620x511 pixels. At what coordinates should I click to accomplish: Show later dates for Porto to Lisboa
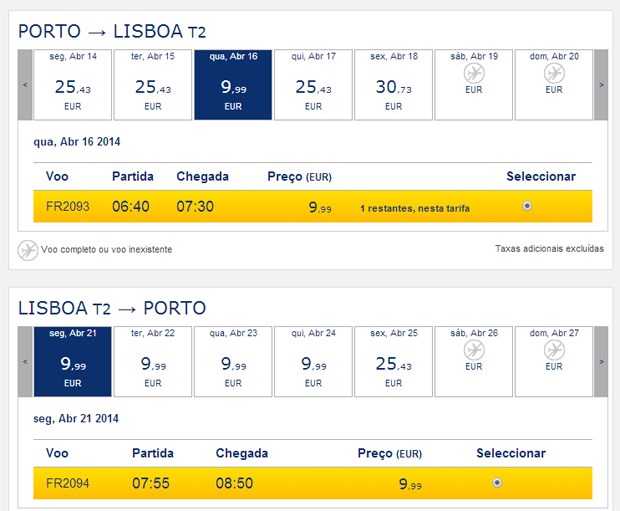click(x=601, y=85)
